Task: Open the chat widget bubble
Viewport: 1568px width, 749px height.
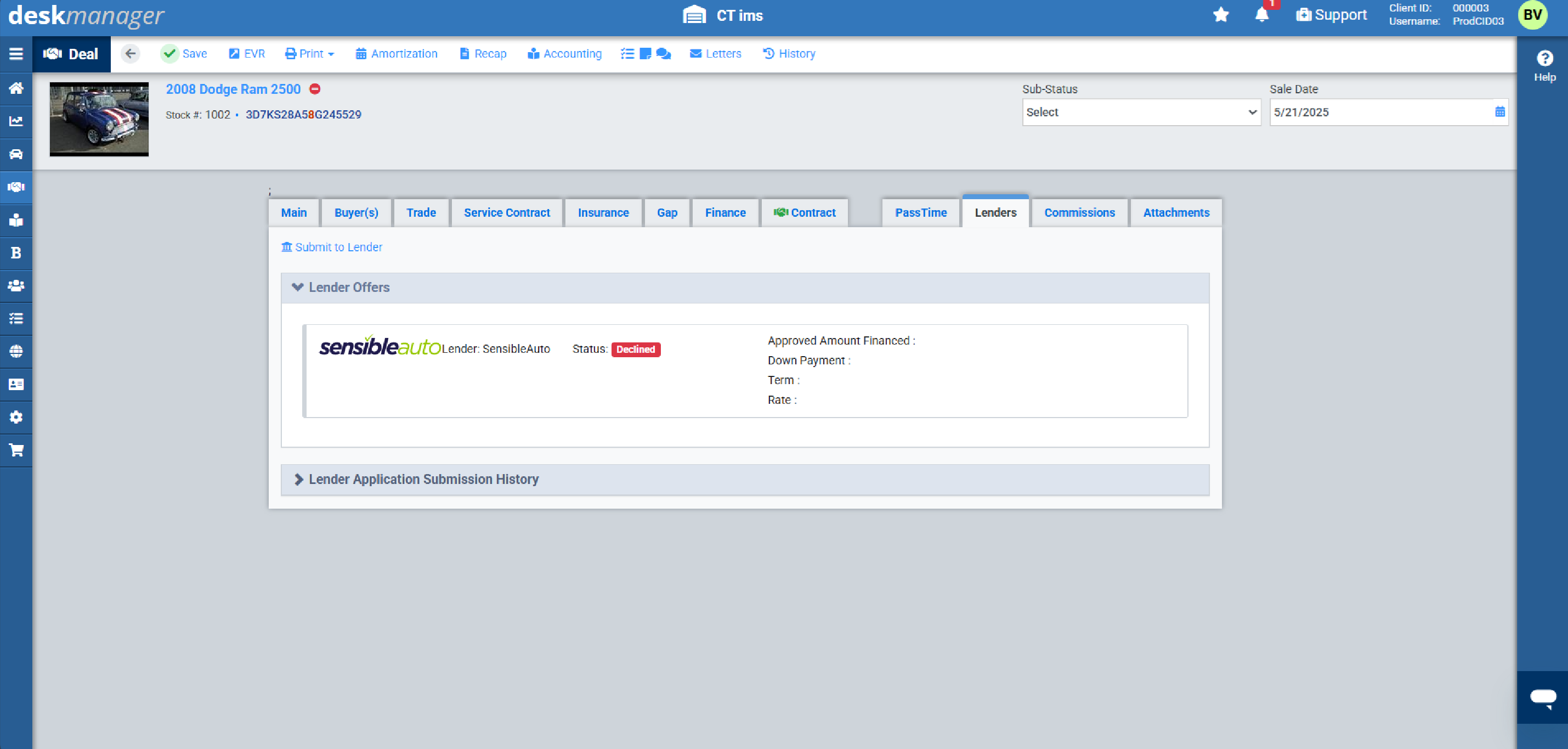Action: tap(1543, 697)
